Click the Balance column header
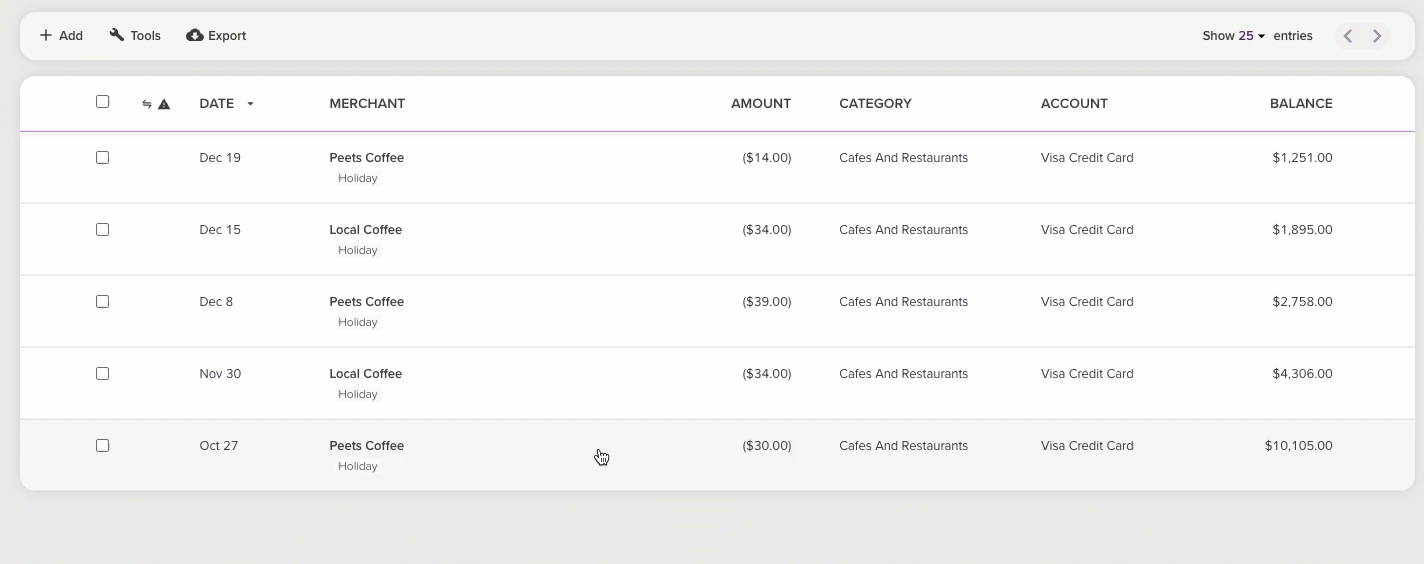 point(1300,104)
